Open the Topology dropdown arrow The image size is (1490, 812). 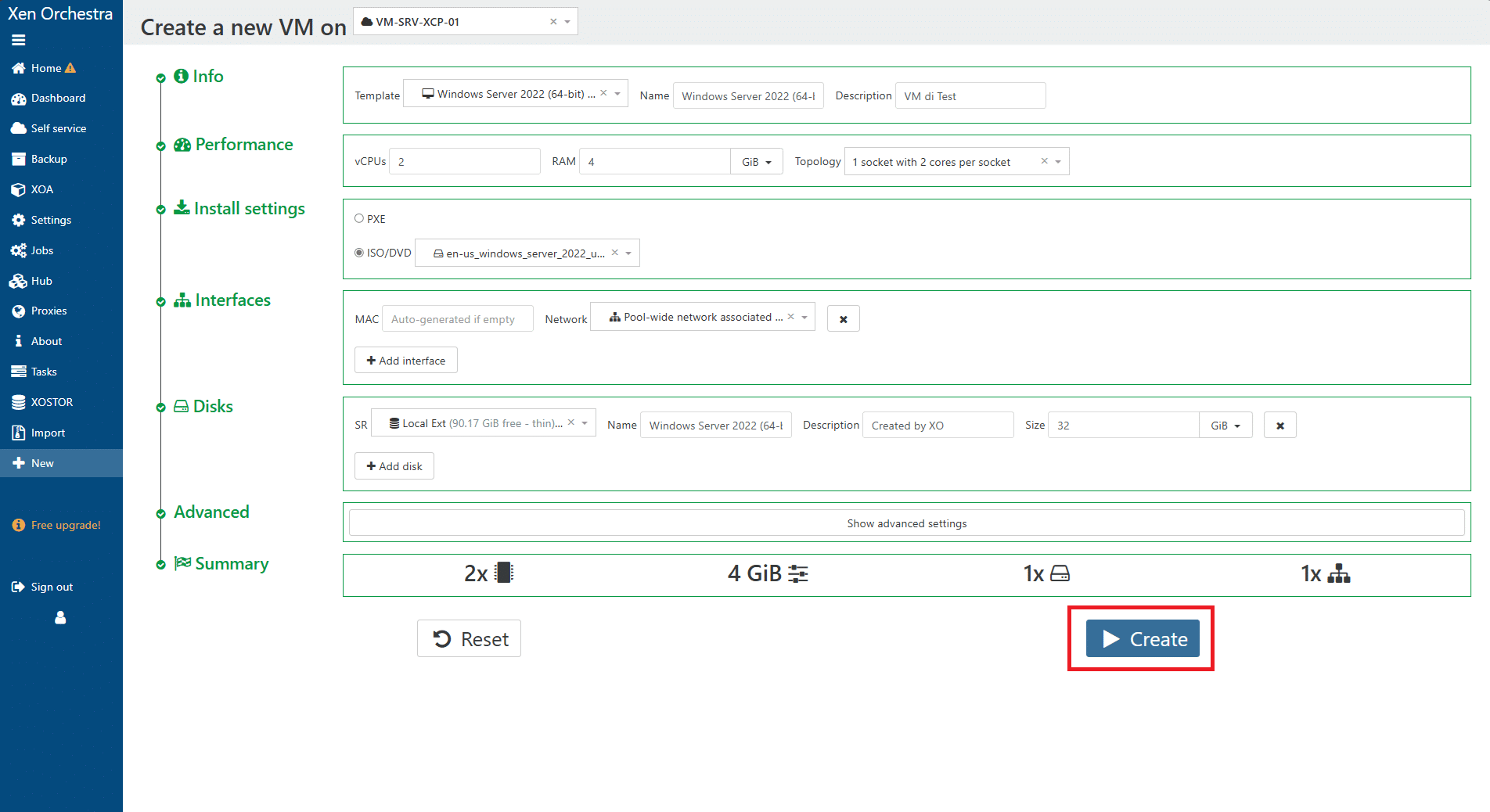point(1058,162)
